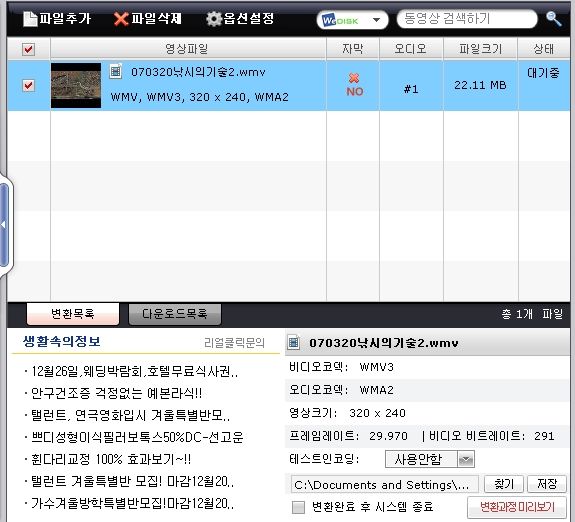
Task: Click the WMV, WMV3, 320 x 240 codec text
Action: (x=199, y=97)
